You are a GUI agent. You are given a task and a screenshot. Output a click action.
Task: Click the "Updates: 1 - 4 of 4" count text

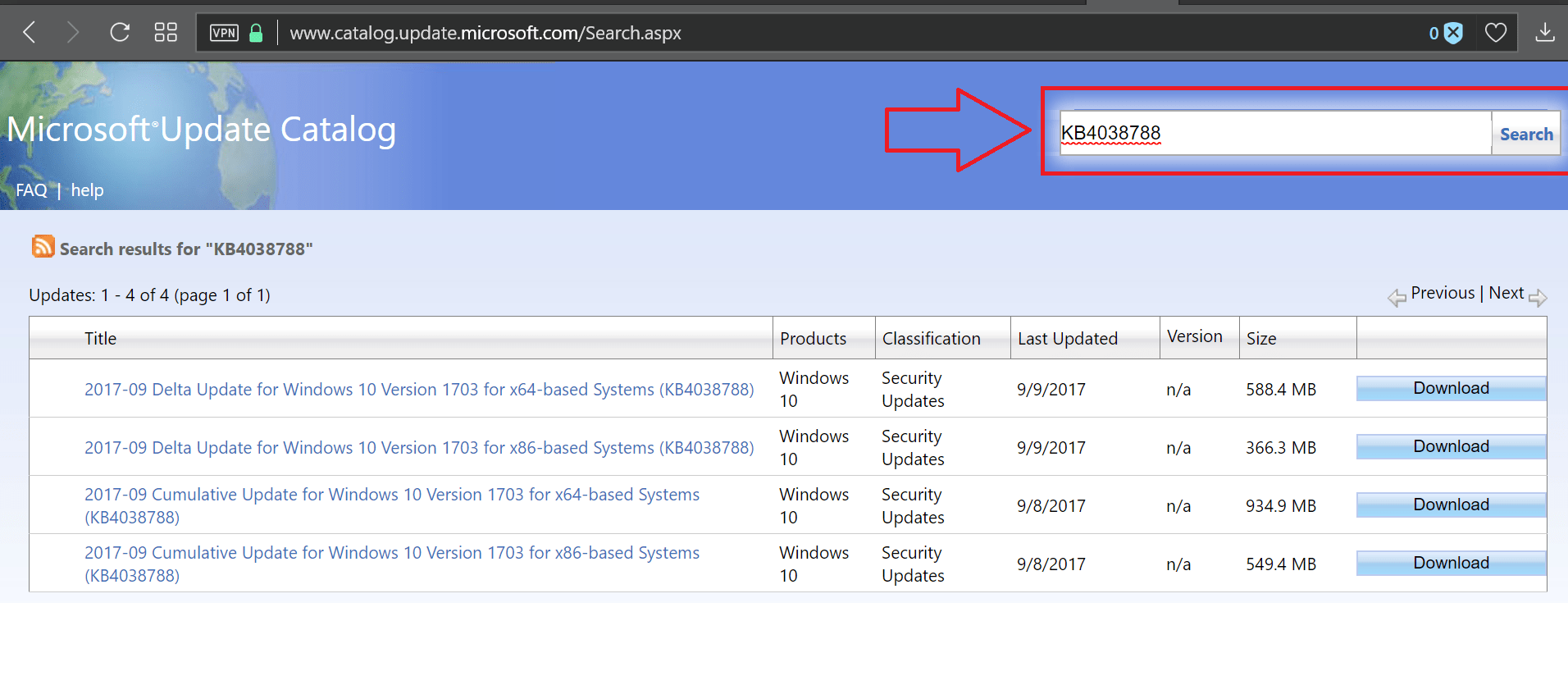click(149, 295)
